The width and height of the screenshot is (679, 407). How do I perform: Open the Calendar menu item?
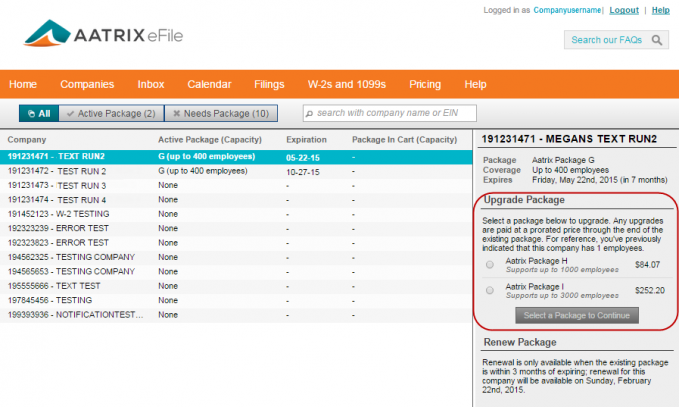coord(209,84)
